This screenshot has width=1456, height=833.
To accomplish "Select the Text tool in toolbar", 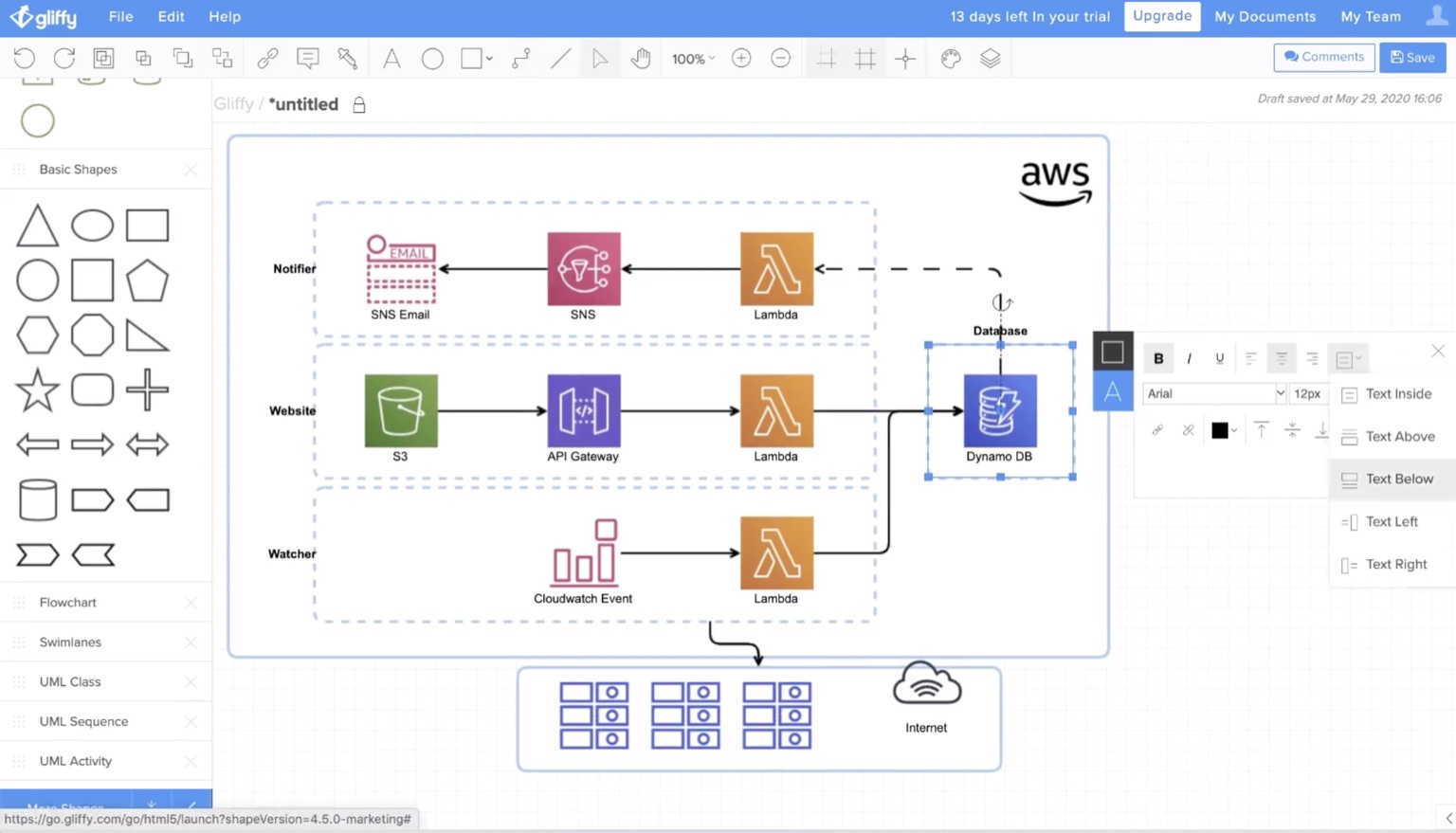I will click(x=391, y=58).
